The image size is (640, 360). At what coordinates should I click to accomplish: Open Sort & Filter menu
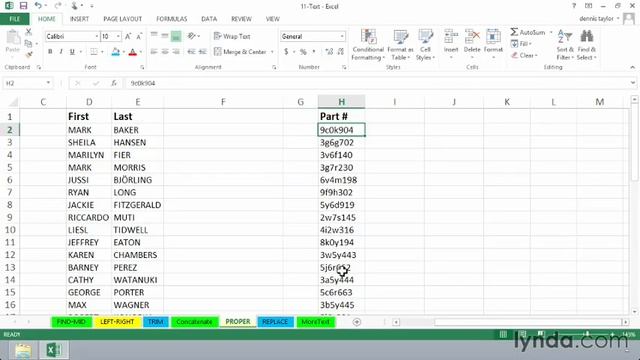pos(565,45)
